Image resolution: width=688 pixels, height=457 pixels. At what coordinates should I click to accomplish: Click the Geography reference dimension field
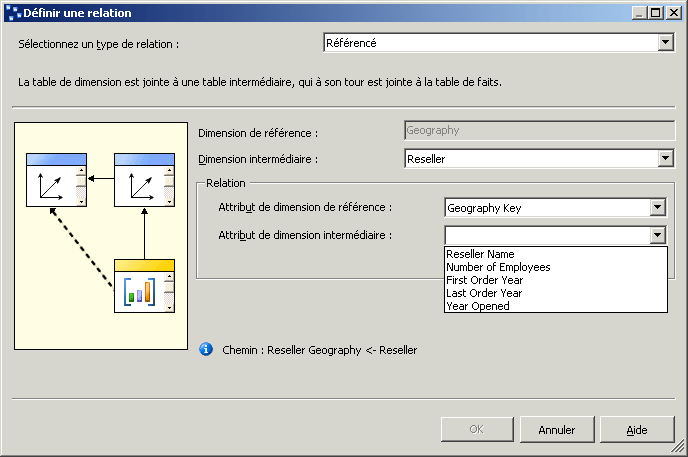click(x=538, y=130)
